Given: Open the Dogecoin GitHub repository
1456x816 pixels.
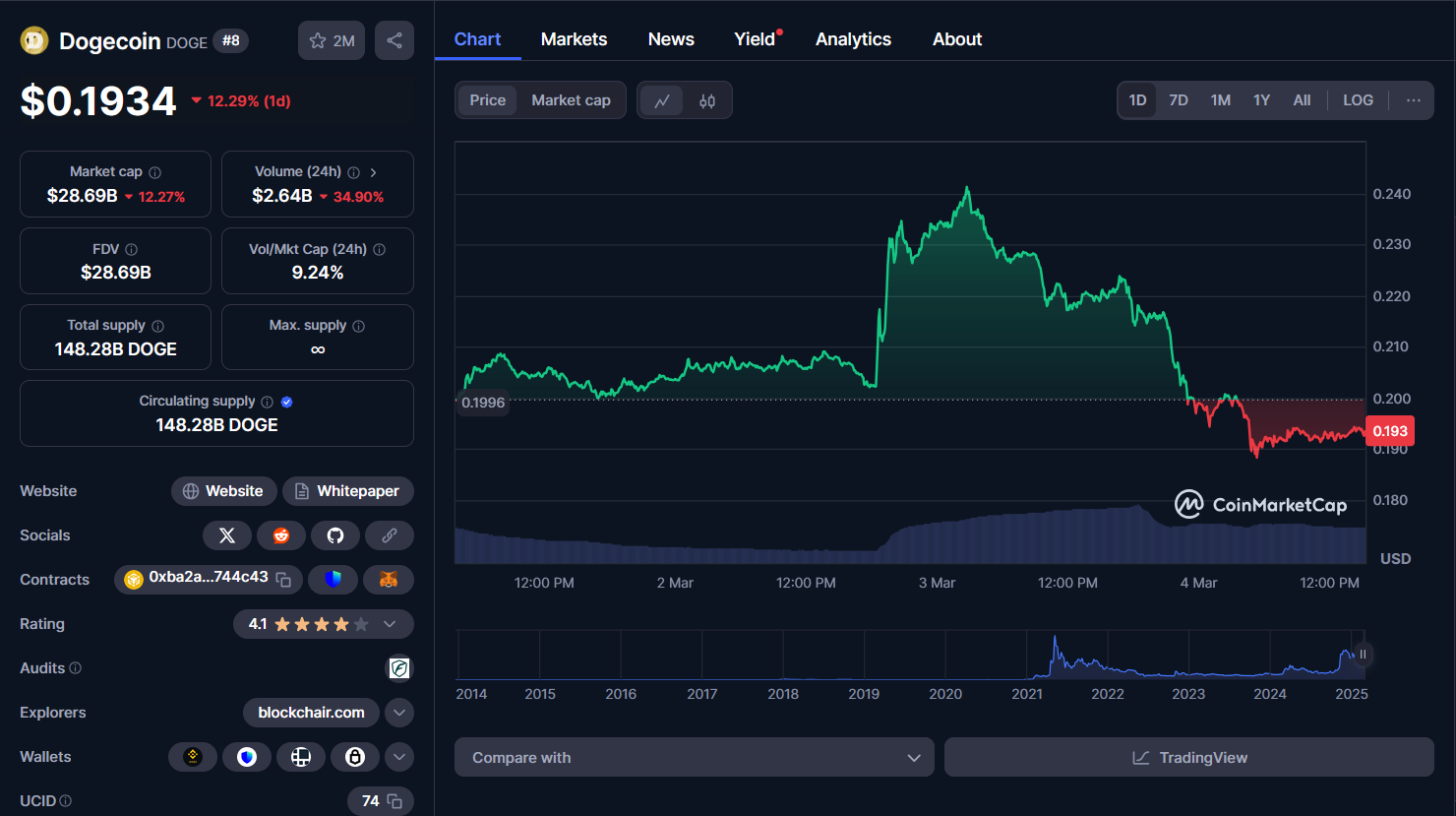Looking at the screenshot, I should [x=335, y=534].
